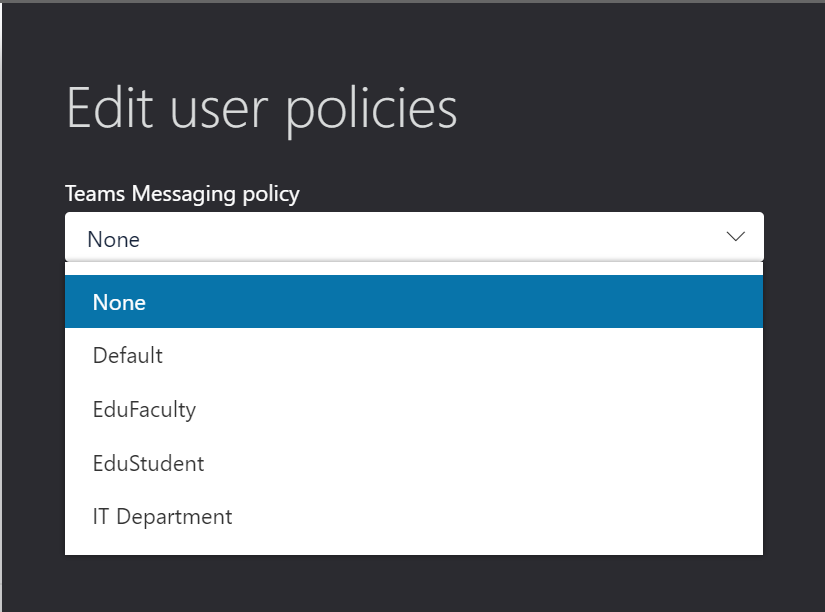Collapse the Teams Messaging policy combo box
Image resolution: width=825 pixels, height=612 pixels.
414,236
